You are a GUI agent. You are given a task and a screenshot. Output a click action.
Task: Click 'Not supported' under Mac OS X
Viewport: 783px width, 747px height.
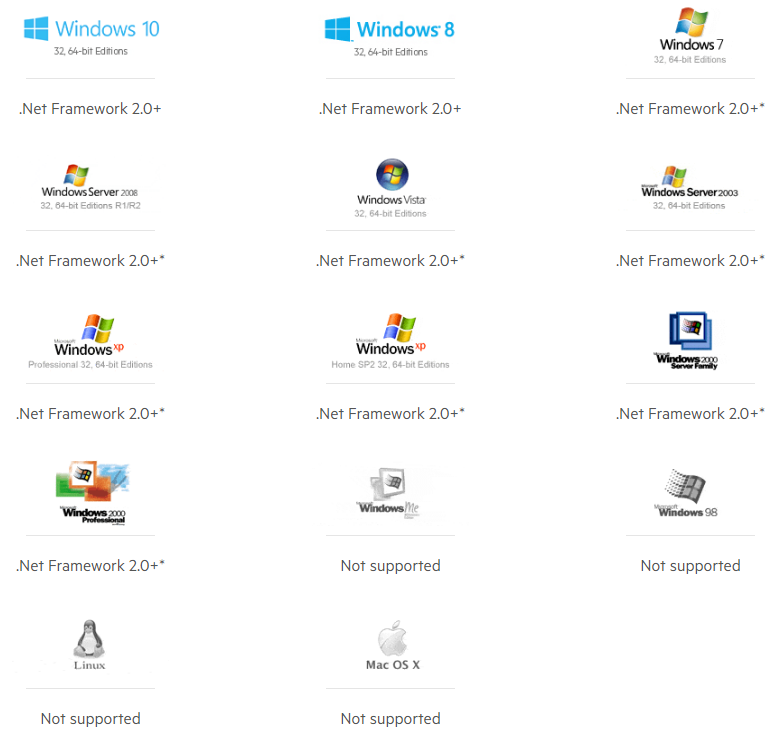391,719
